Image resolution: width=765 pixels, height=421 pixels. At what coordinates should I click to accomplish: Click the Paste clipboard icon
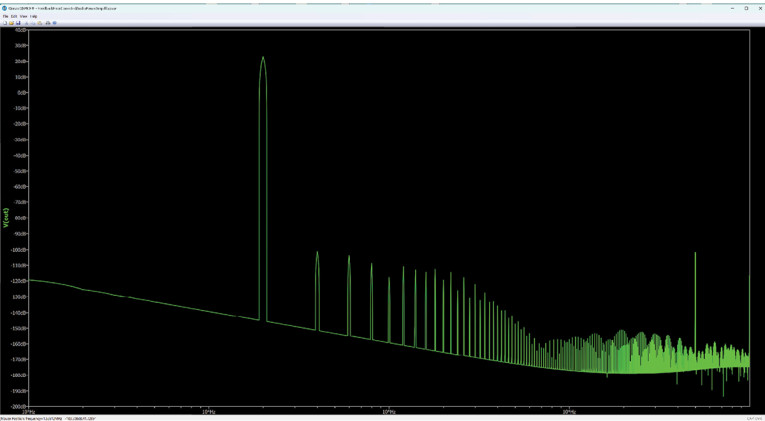click(x=40, y=23)
